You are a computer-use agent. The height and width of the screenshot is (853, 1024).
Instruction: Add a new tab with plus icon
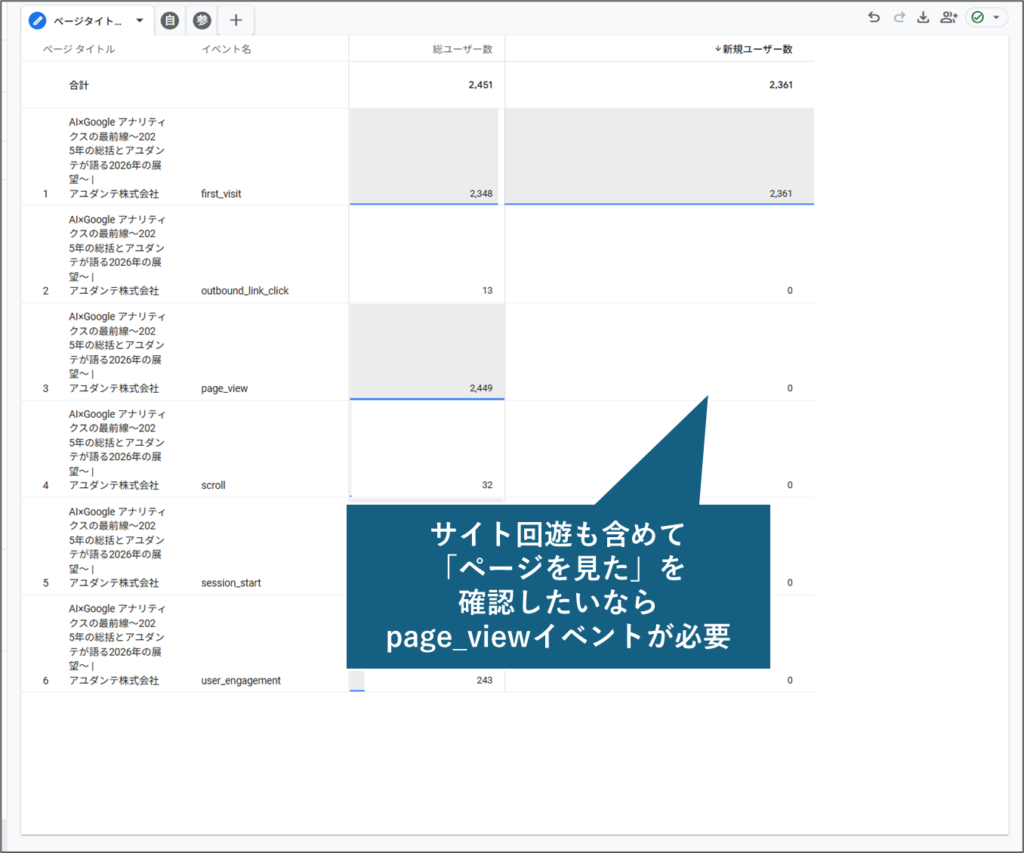tap(236, 20)
